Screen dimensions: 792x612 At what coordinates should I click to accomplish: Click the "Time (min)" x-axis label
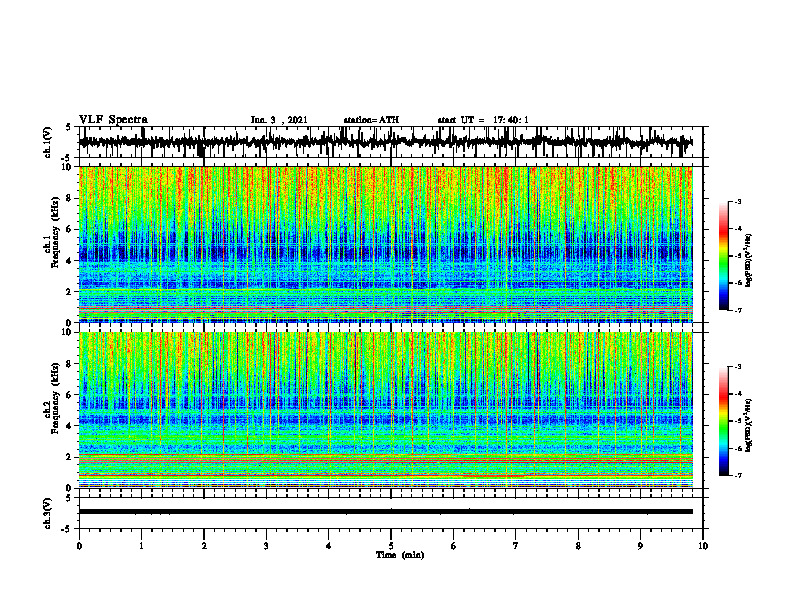click(x=400, y=555)
